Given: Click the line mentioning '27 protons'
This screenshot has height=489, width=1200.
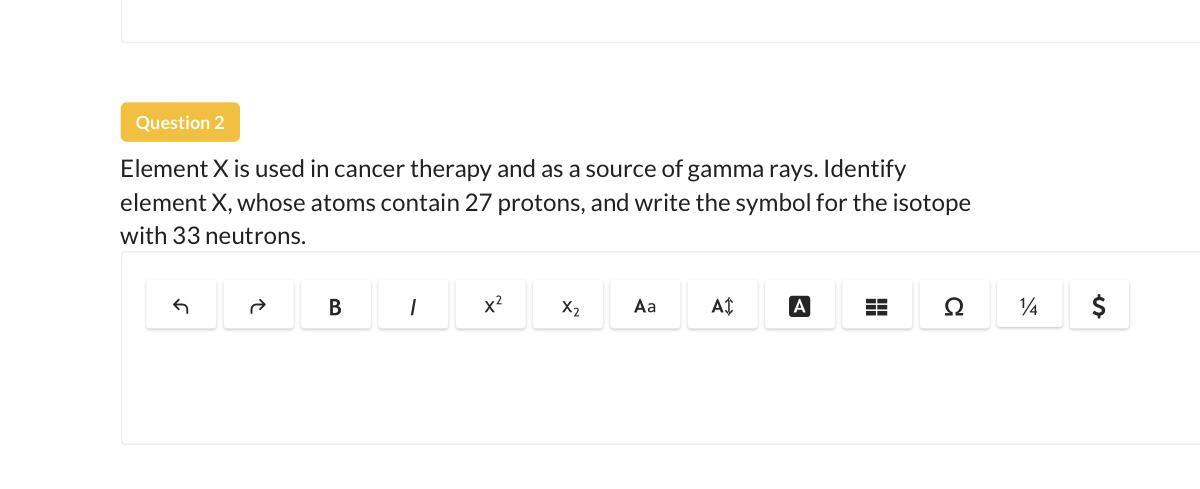Looking at the screenshot, I should pyautogui.click(x=545, y=202).
